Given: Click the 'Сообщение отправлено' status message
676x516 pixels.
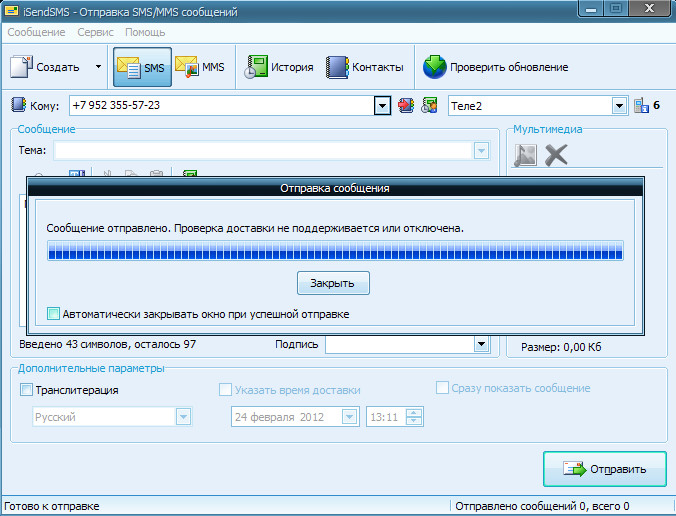Looking at the screenshot, I should point(255,228).
